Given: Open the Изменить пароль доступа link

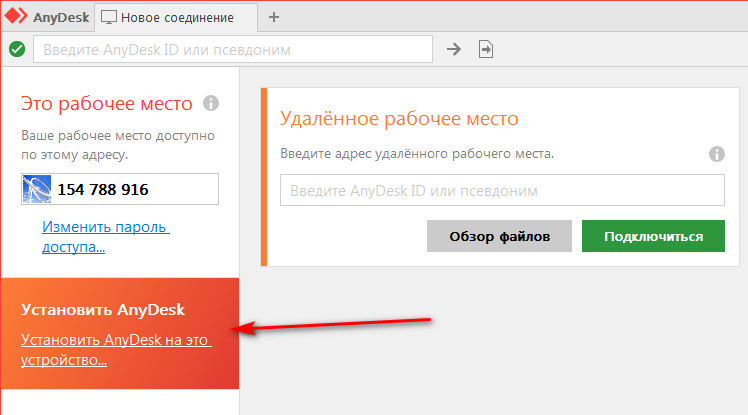Looking at the screenshot, I should [106, 237].
